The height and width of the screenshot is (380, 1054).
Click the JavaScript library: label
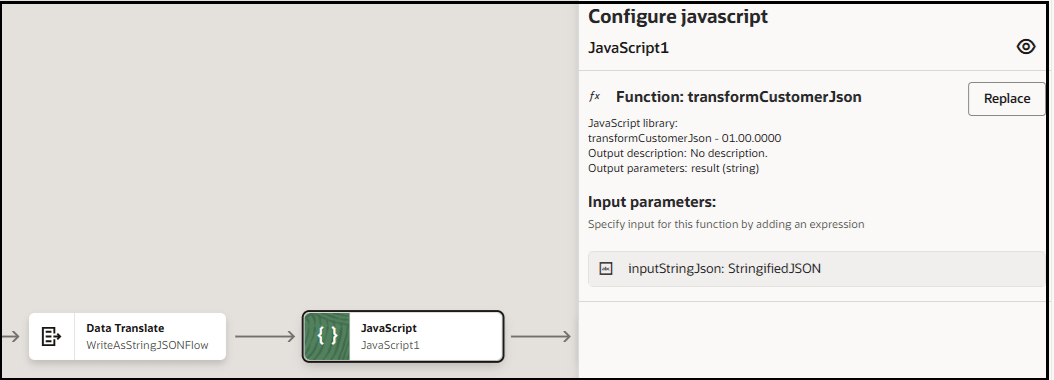pos(633,124)
